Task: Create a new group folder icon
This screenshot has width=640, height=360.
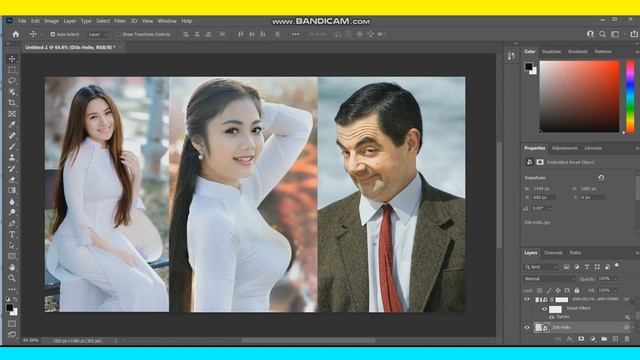Action: [x=604, y=339]
